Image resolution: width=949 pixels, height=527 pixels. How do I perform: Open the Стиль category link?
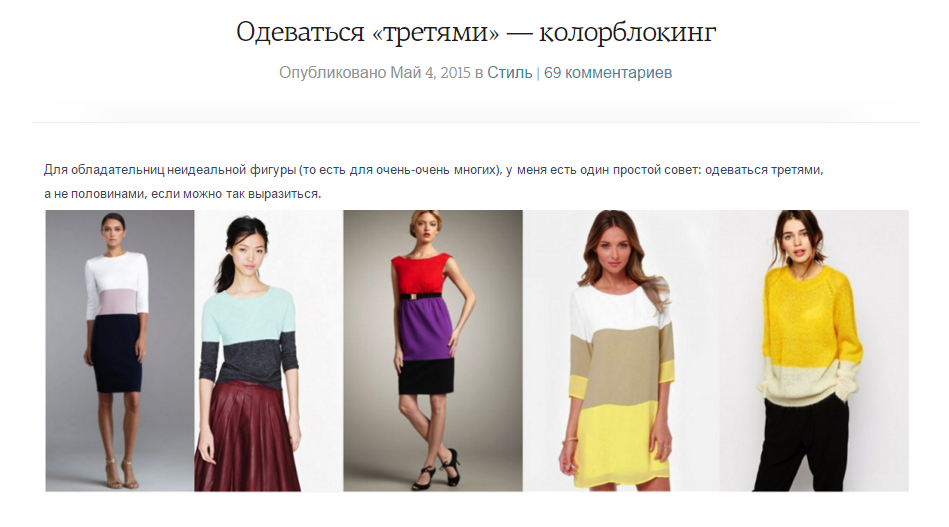[510, 73]
